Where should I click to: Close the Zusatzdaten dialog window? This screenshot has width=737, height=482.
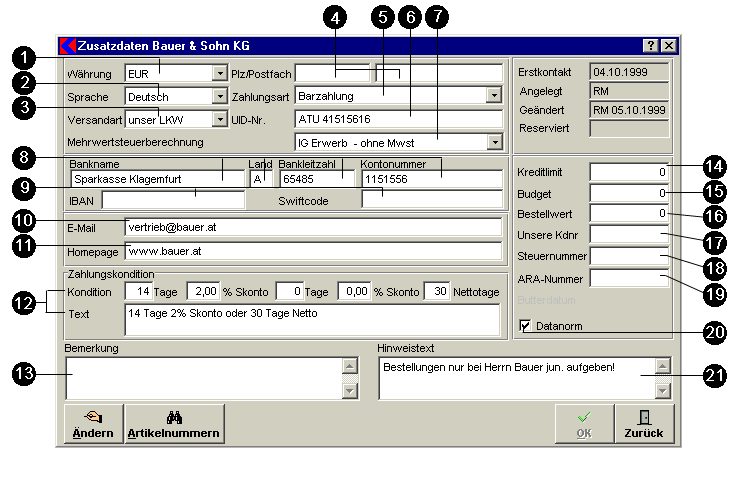pos(668,46)
